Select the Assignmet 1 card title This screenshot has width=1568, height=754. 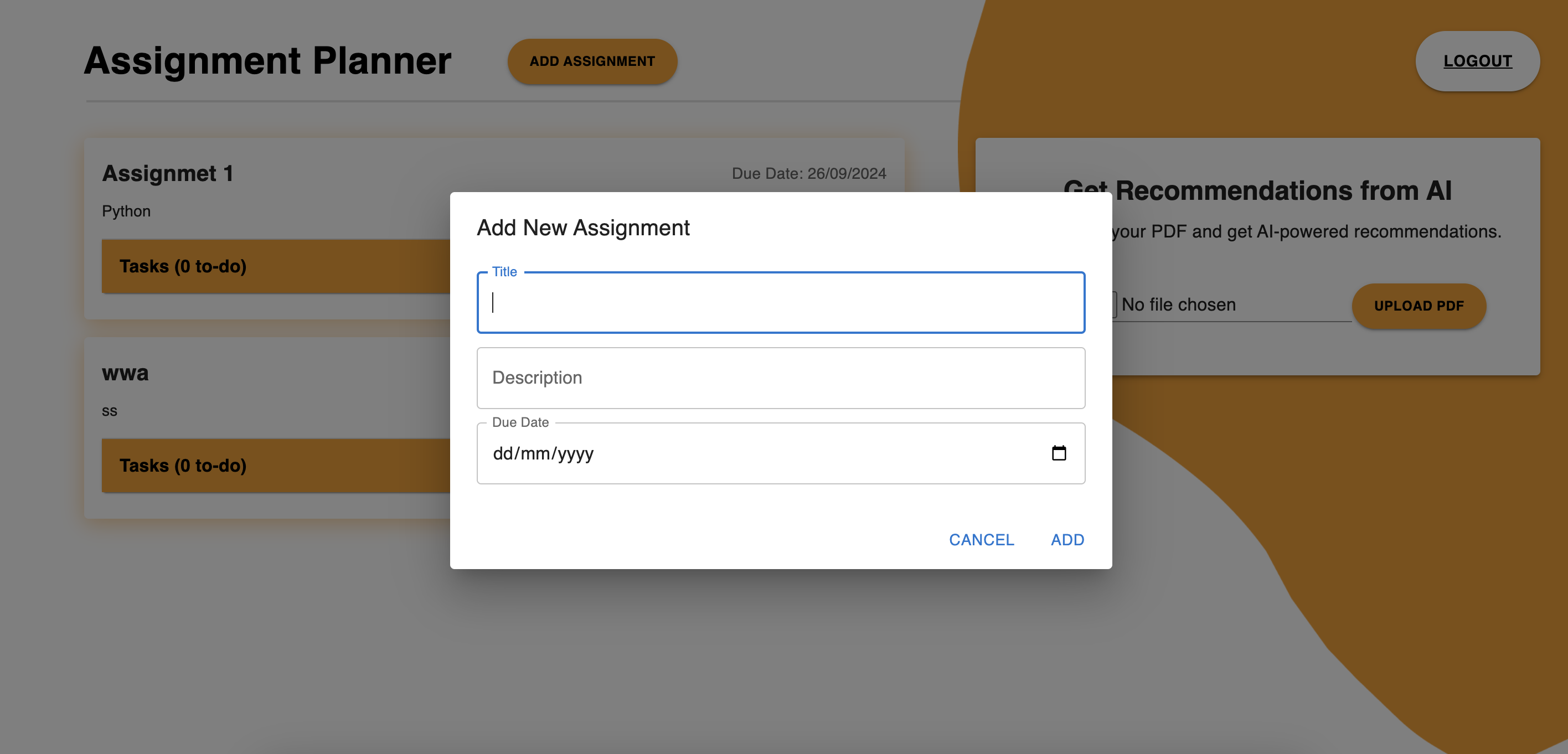(x=167, y=173)
